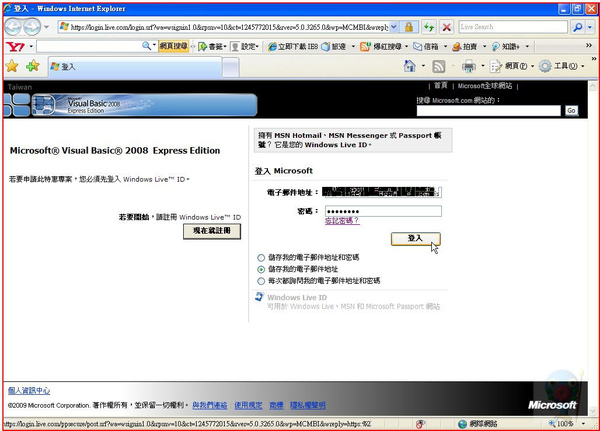The image size is (600, 431).
Task: Click the 密碼 password field
Action: tap(383, 211)
